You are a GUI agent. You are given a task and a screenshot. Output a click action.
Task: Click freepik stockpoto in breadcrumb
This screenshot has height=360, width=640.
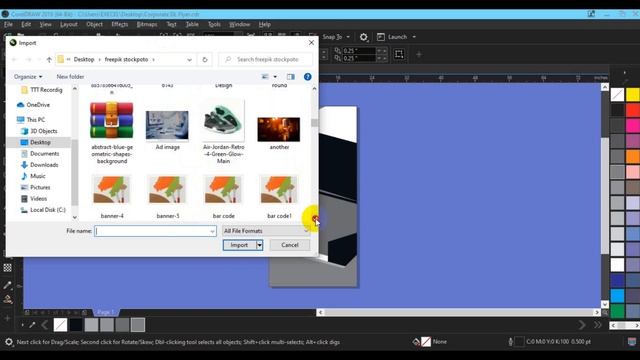coord(127,60)
